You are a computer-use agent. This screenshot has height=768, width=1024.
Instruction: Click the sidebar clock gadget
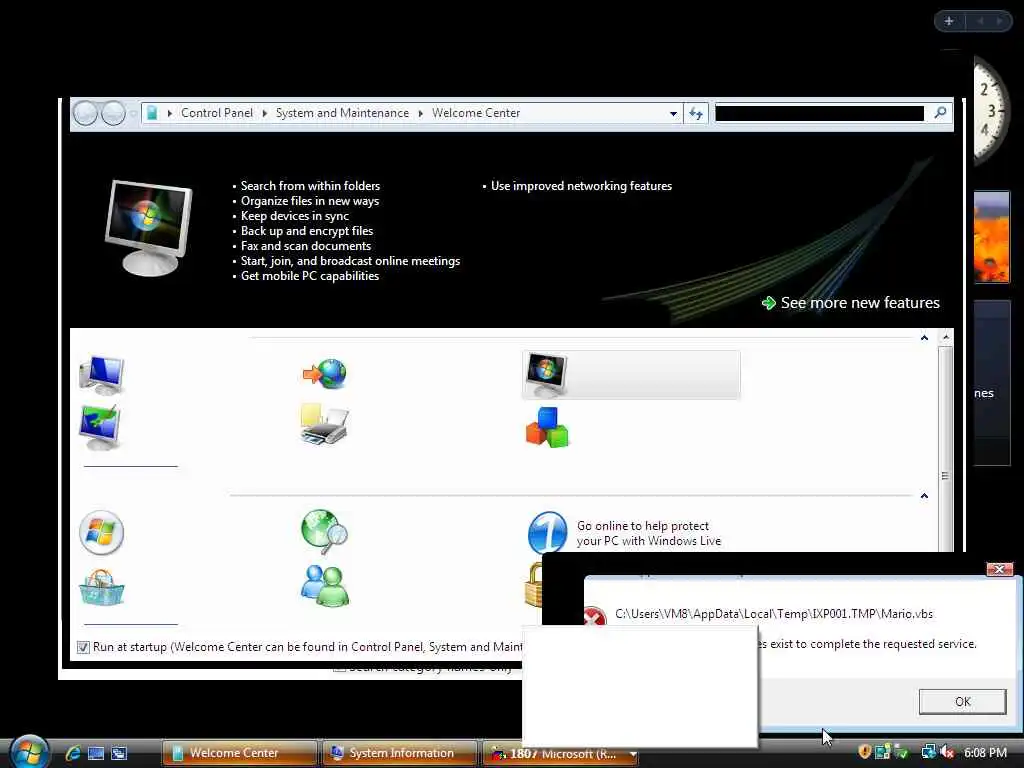pos(991,110)
